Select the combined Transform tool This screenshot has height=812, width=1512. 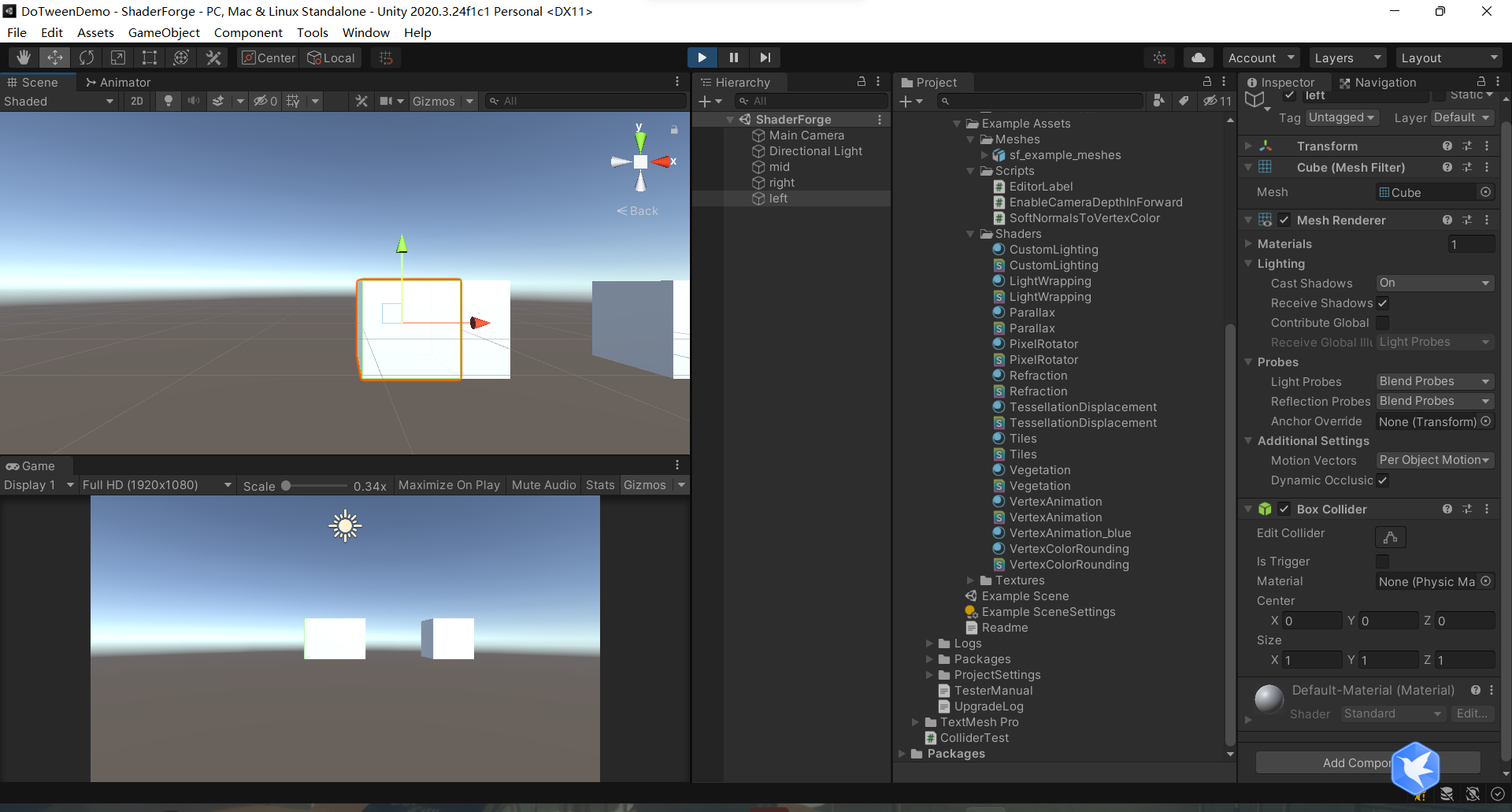coord(181,57)
